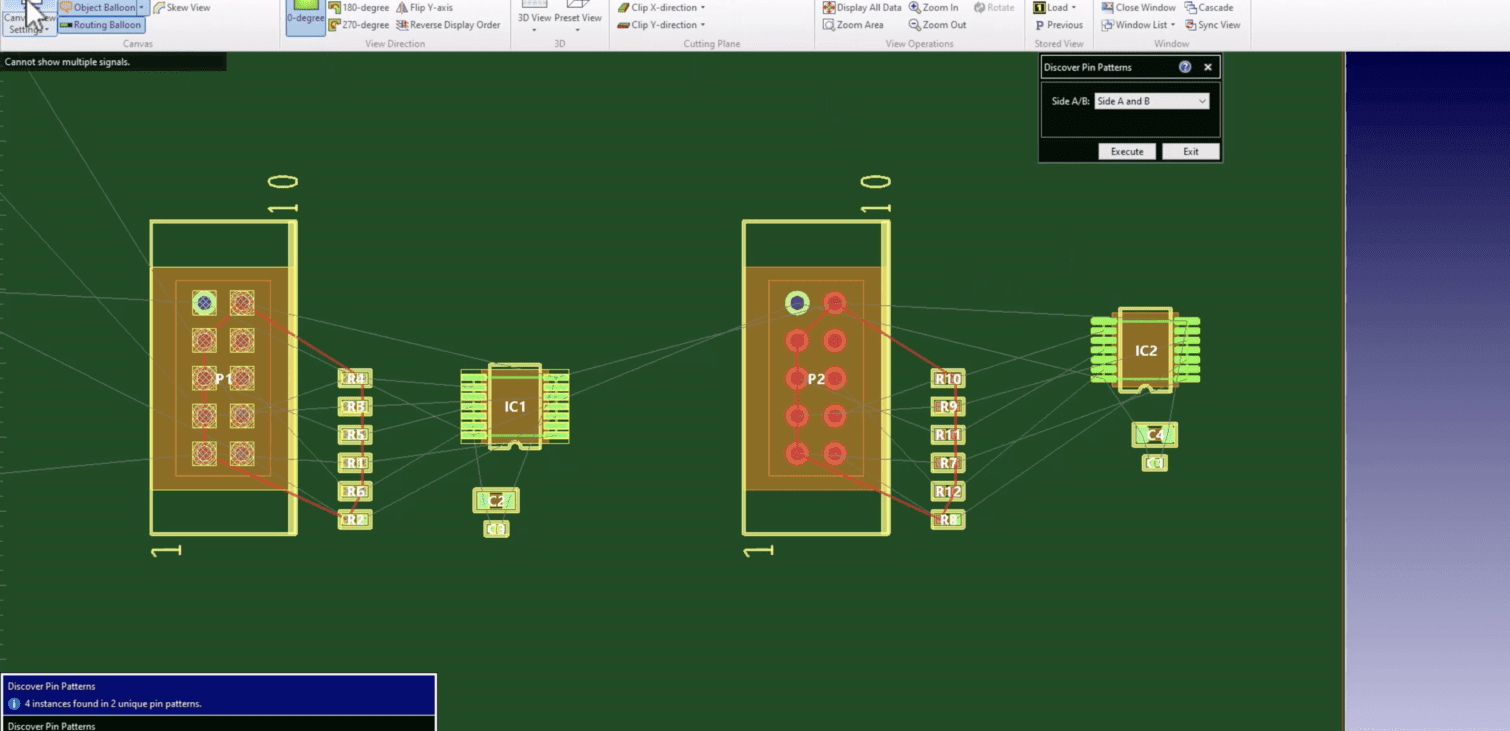
Task: Click Zoom In
Action: [x=934, y=7]
